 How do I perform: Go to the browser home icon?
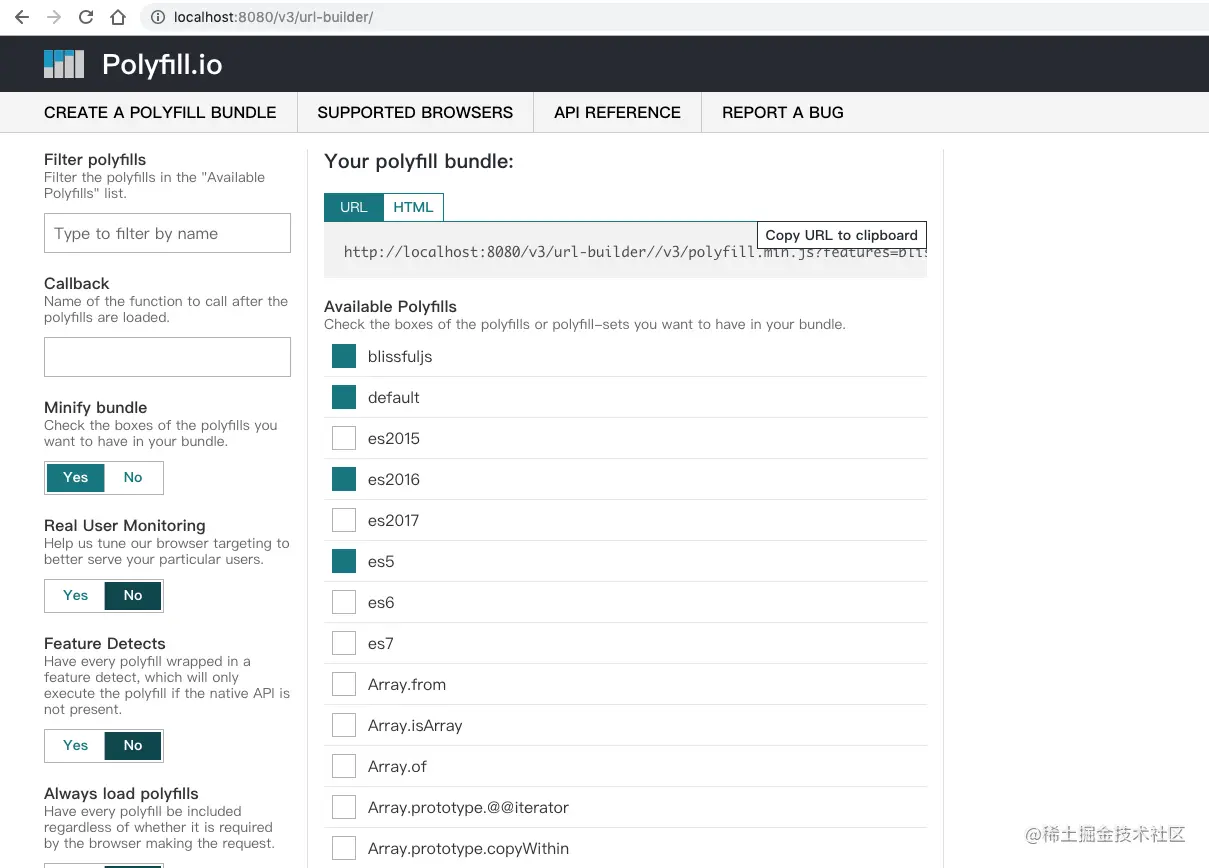[118, 17]
